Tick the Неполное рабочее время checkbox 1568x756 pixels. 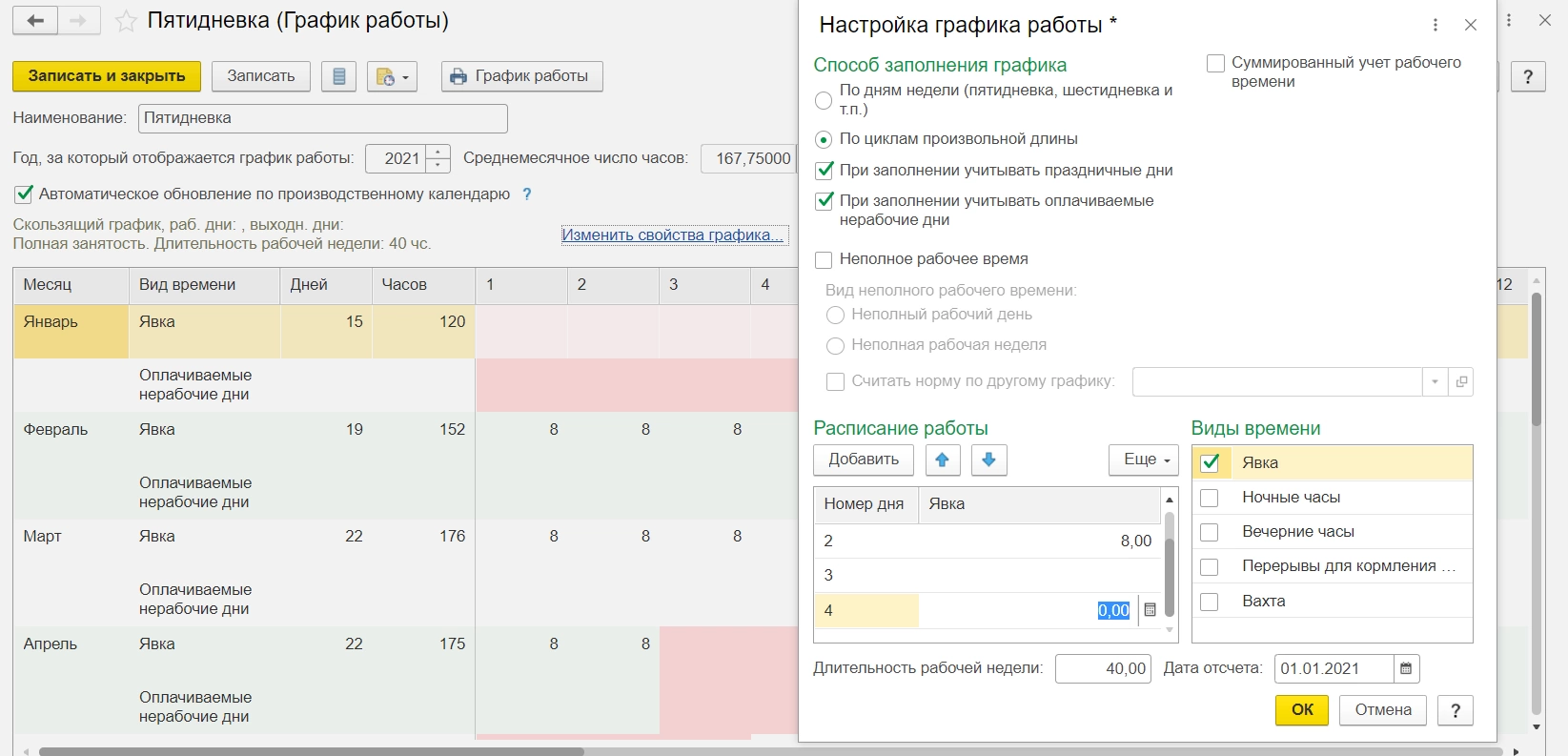pos(824,259)
